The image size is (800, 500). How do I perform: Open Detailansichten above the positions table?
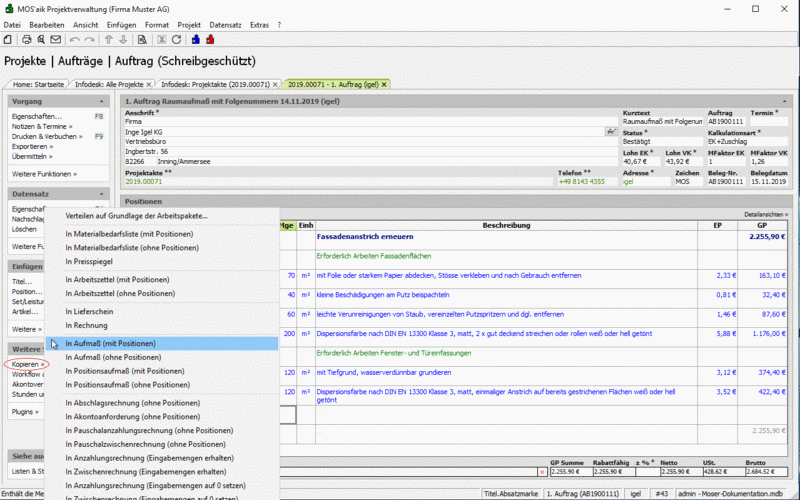[765, 215]
